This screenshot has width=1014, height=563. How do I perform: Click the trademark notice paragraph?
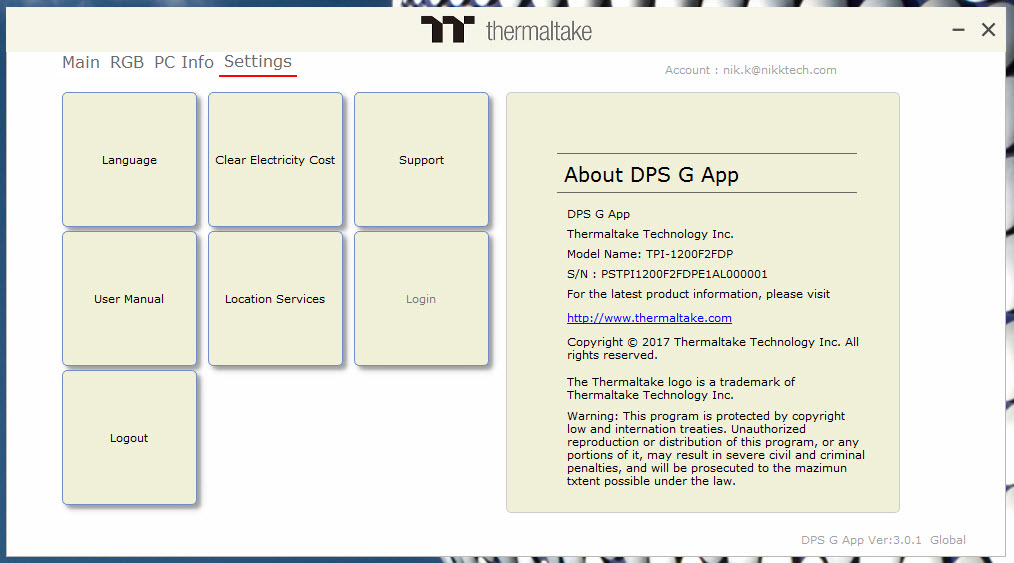[681, 388]
